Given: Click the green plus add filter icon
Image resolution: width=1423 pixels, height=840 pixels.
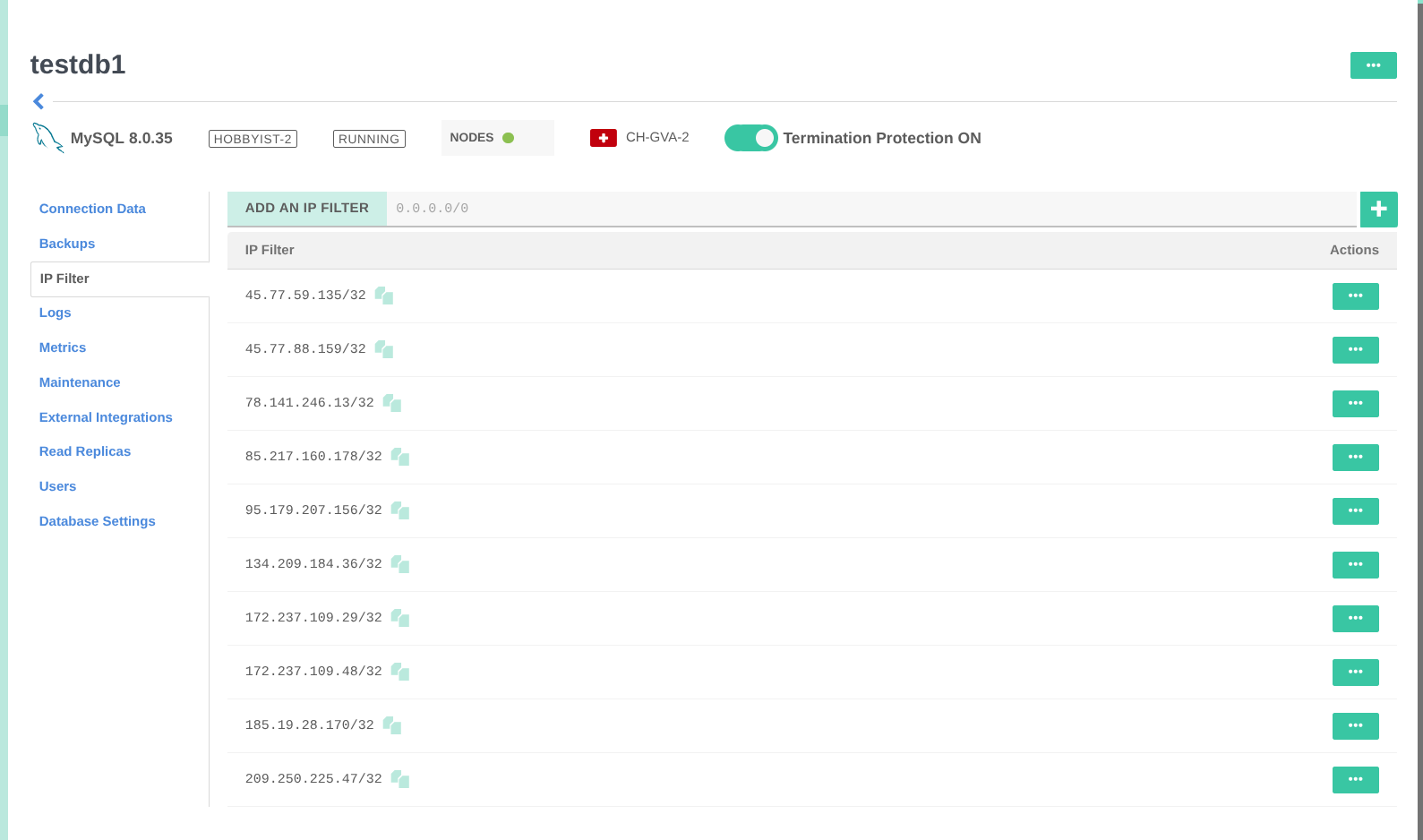Looking at the screenshot, I should click(x=1378, y=209).
